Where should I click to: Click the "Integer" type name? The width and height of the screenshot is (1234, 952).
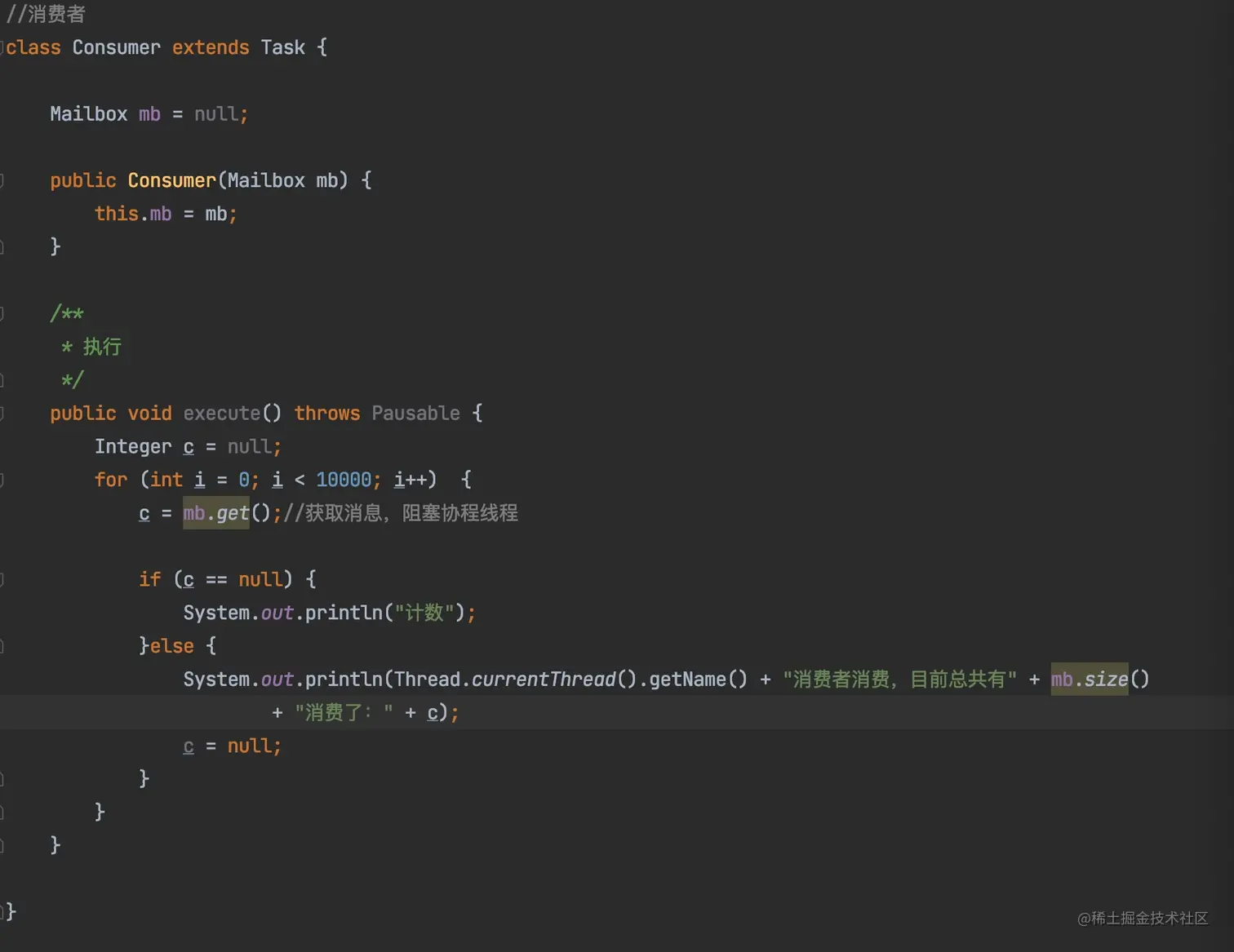(x=133, y=447)
